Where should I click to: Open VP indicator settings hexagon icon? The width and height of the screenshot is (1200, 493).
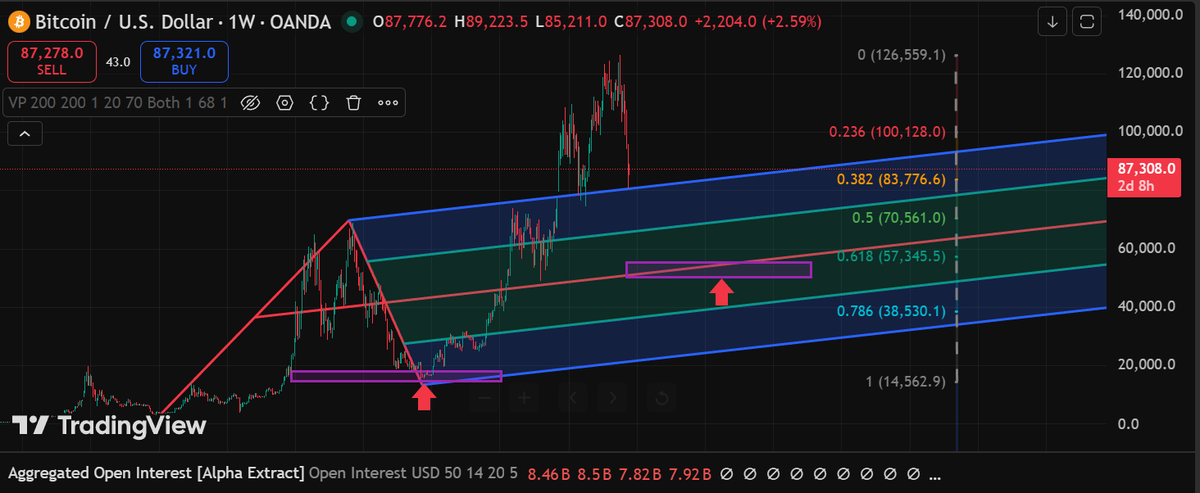pyautogui.click(x=285, y=102)
